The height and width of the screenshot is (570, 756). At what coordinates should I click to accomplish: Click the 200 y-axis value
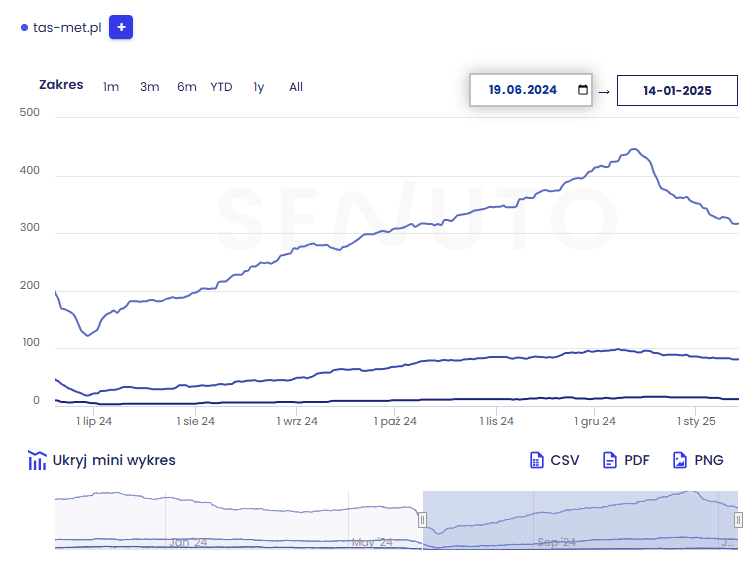click(29, 285)
